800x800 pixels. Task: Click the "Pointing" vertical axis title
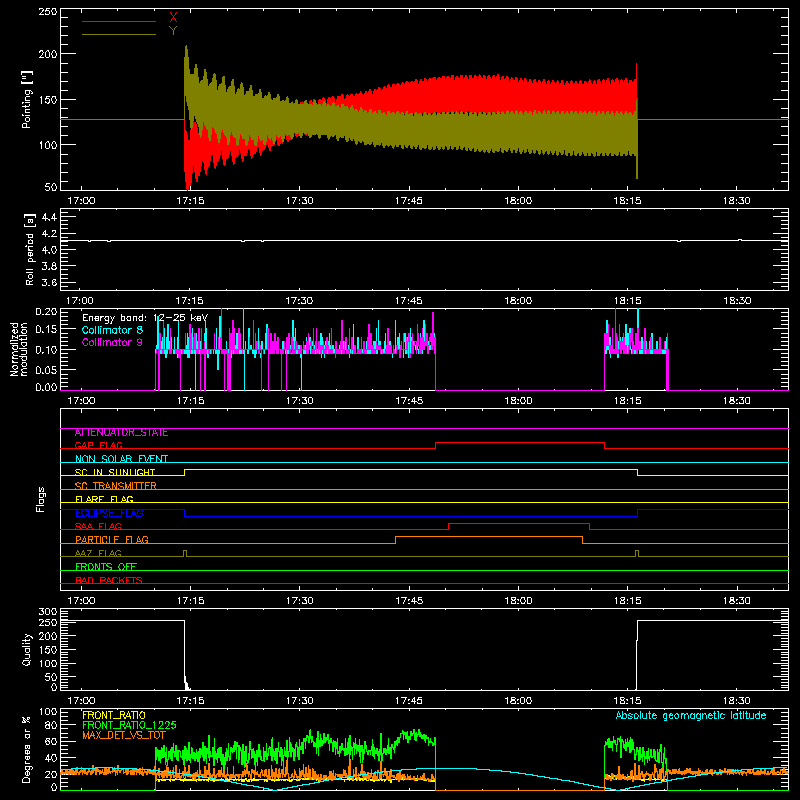27,99
